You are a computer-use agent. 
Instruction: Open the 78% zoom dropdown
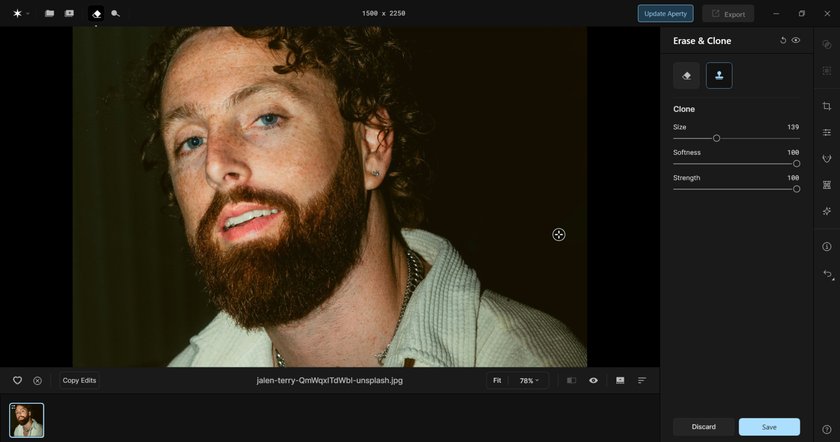click(x=529, y=380)
